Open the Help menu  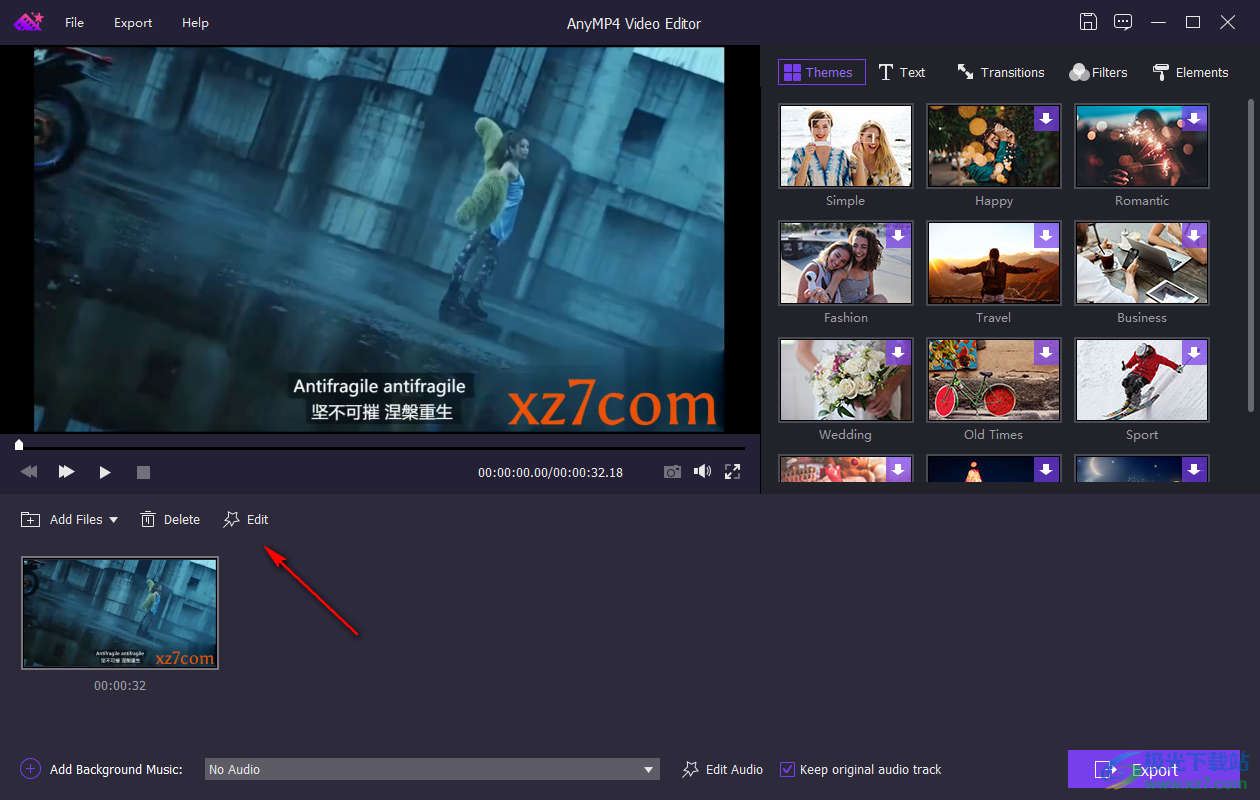(195, 23)
